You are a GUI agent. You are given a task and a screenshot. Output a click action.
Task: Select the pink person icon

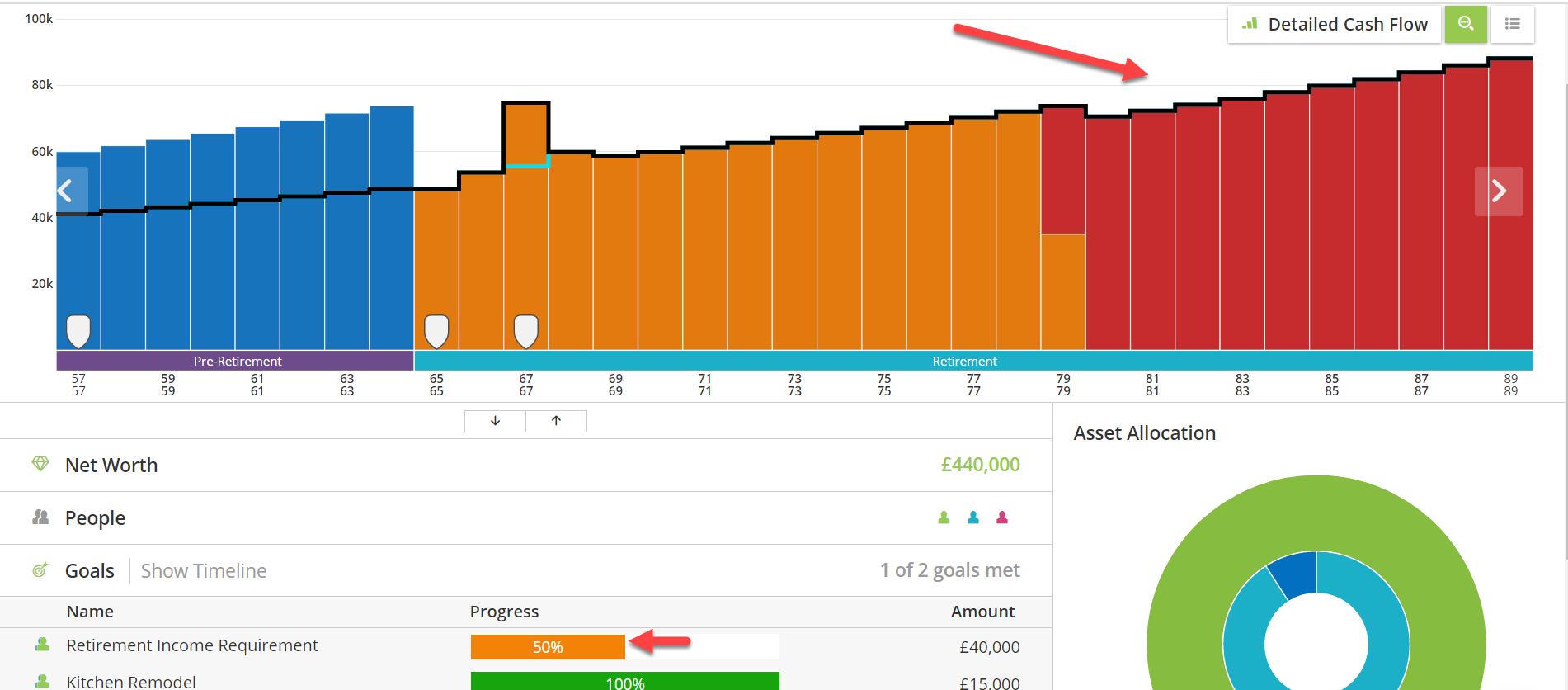pyautogui.click(x=1002, y=517)
